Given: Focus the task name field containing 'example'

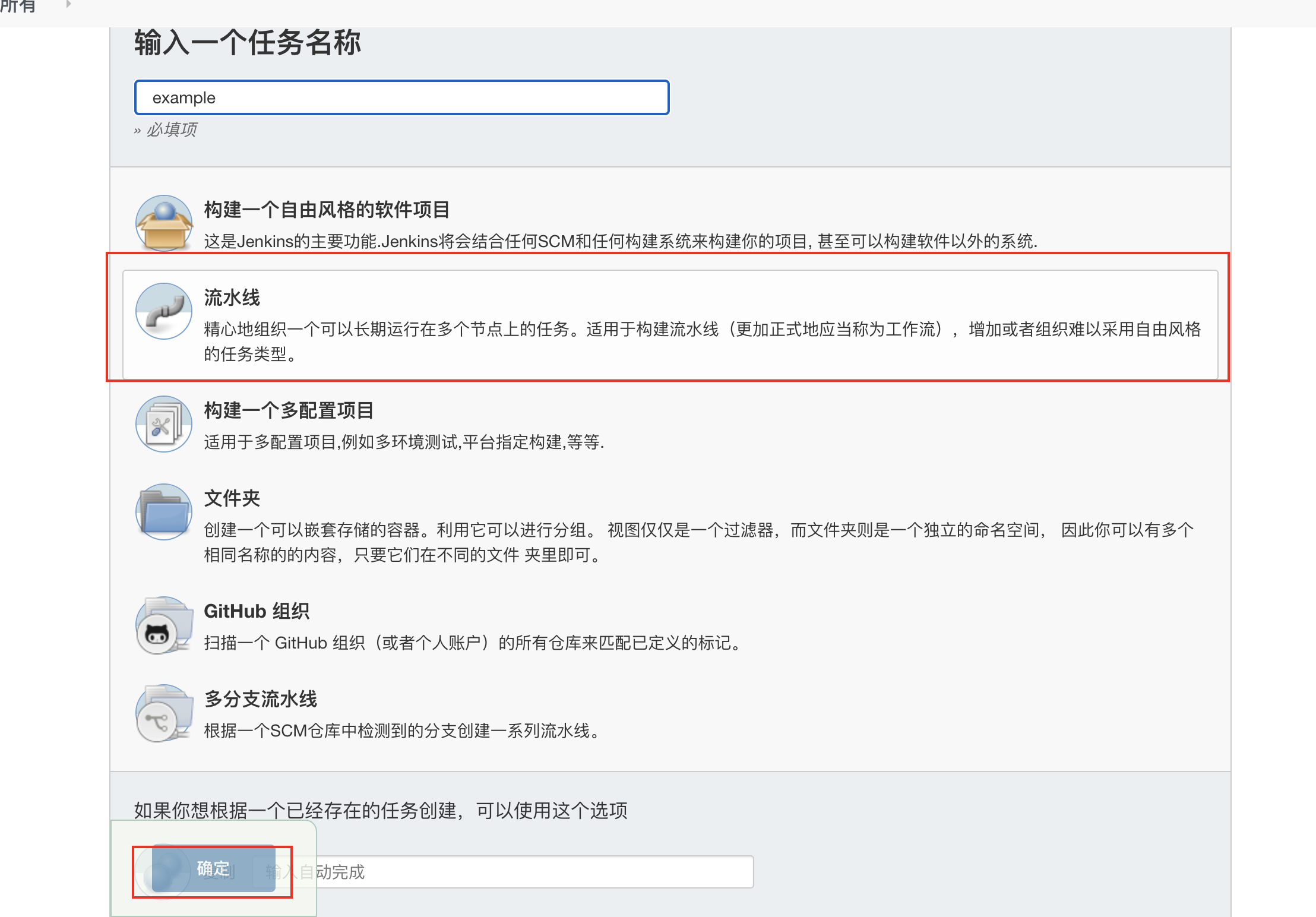Looking at the screenshot, I should (x=402, y=97).
